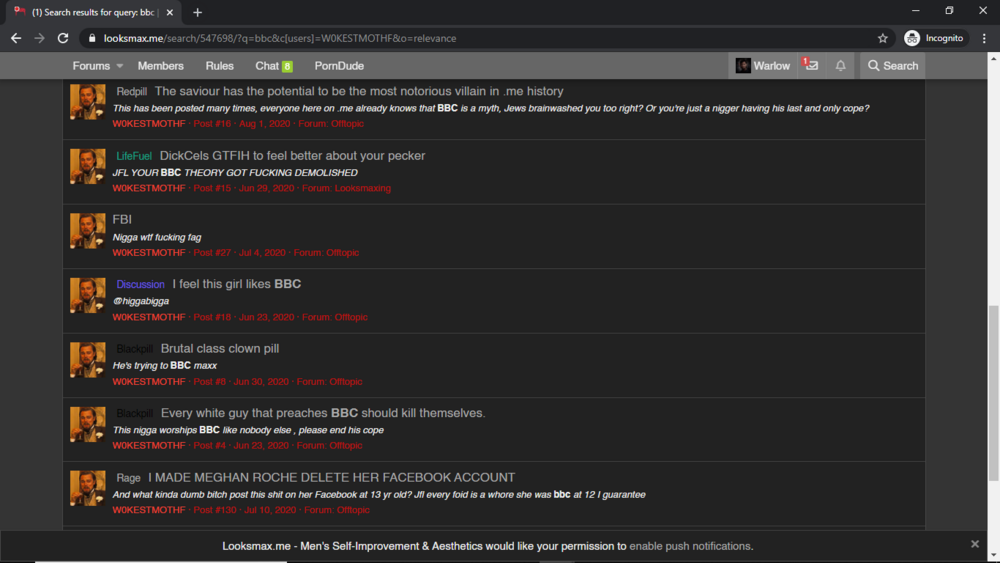
Task: Open the Warlow account menu
Action: tap(763, 66)
